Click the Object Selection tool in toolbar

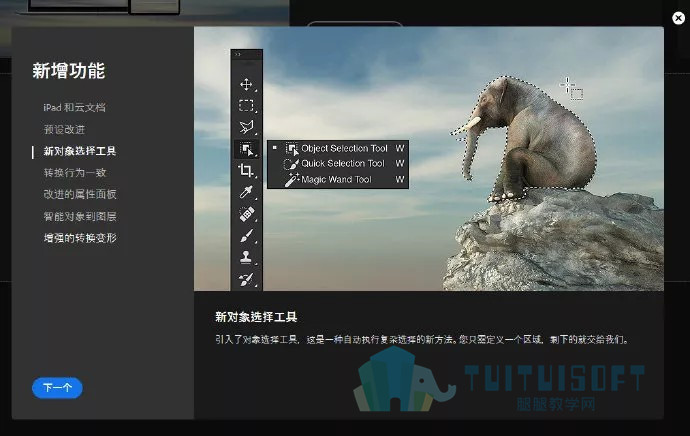pos(246,149)
